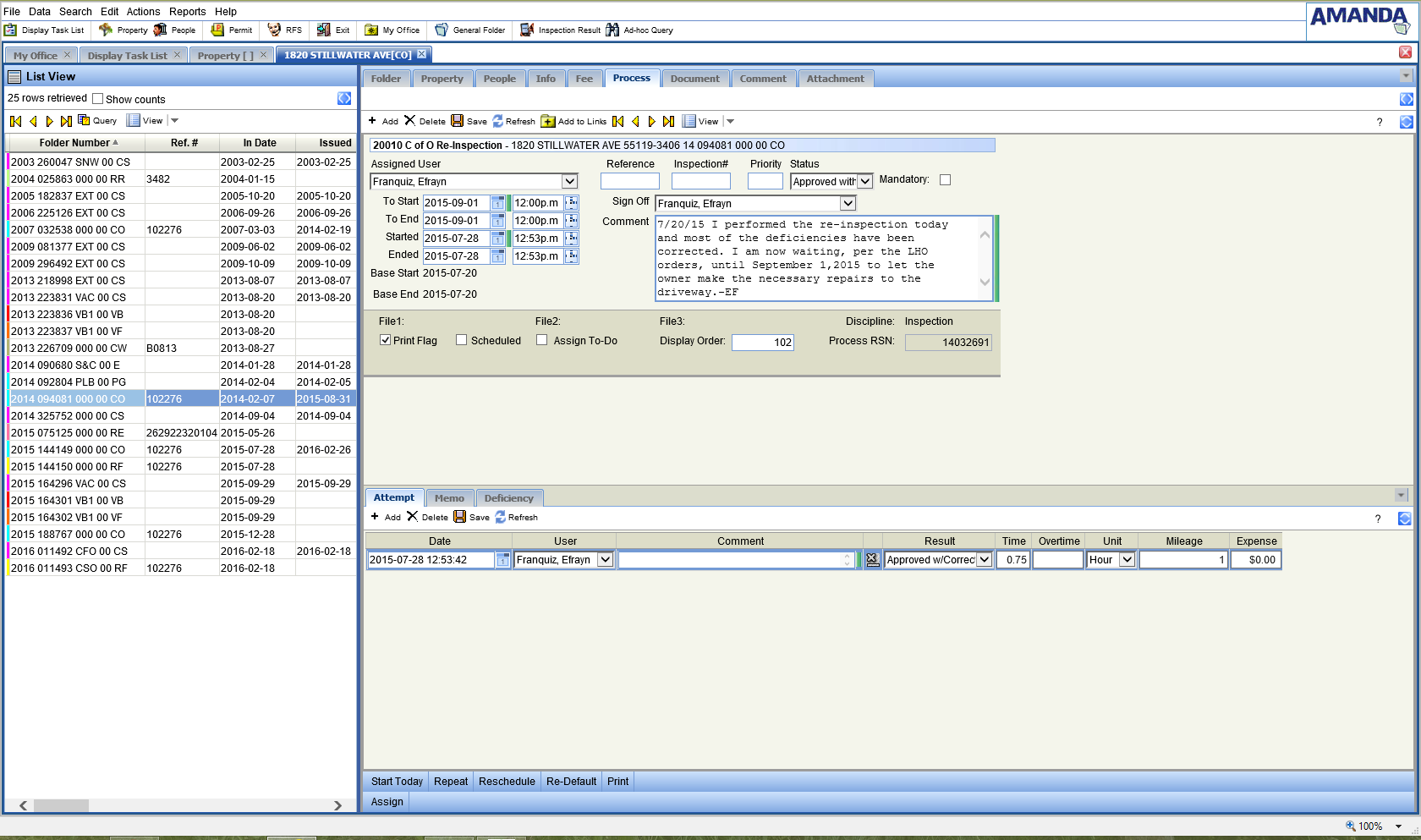Click the Inspection Result toolbar icon

(527, 30)
